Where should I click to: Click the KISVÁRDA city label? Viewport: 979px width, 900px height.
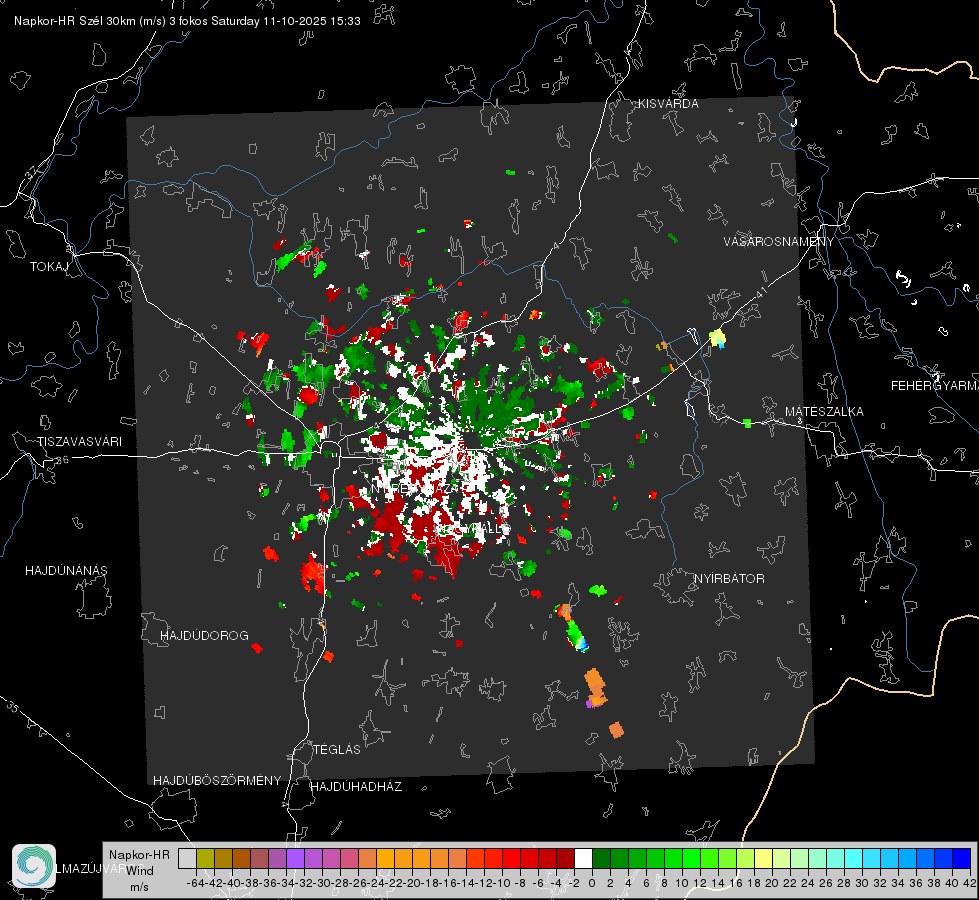coord(668,104)
